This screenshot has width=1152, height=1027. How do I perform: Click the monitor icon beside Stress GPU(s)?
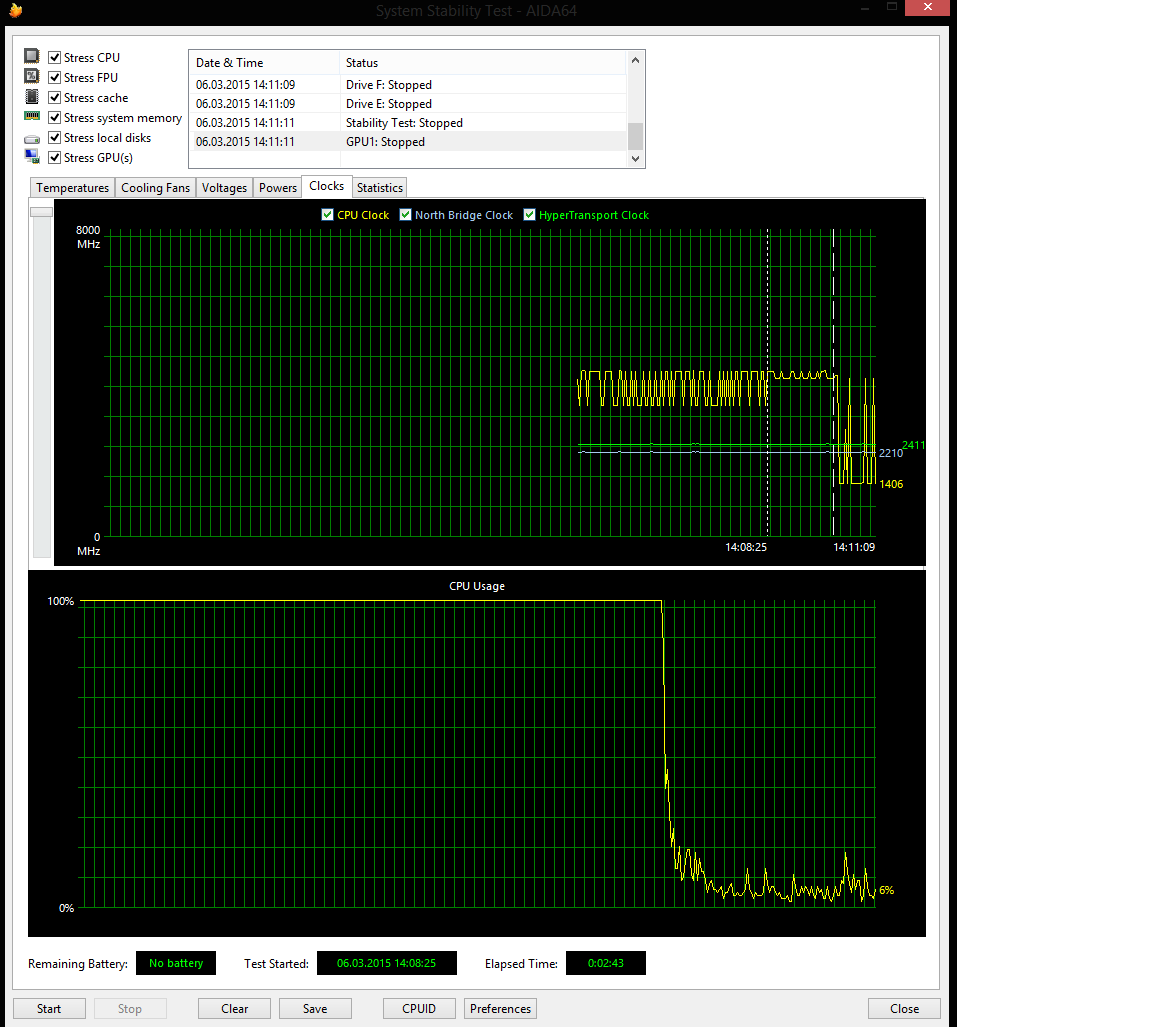32,156
